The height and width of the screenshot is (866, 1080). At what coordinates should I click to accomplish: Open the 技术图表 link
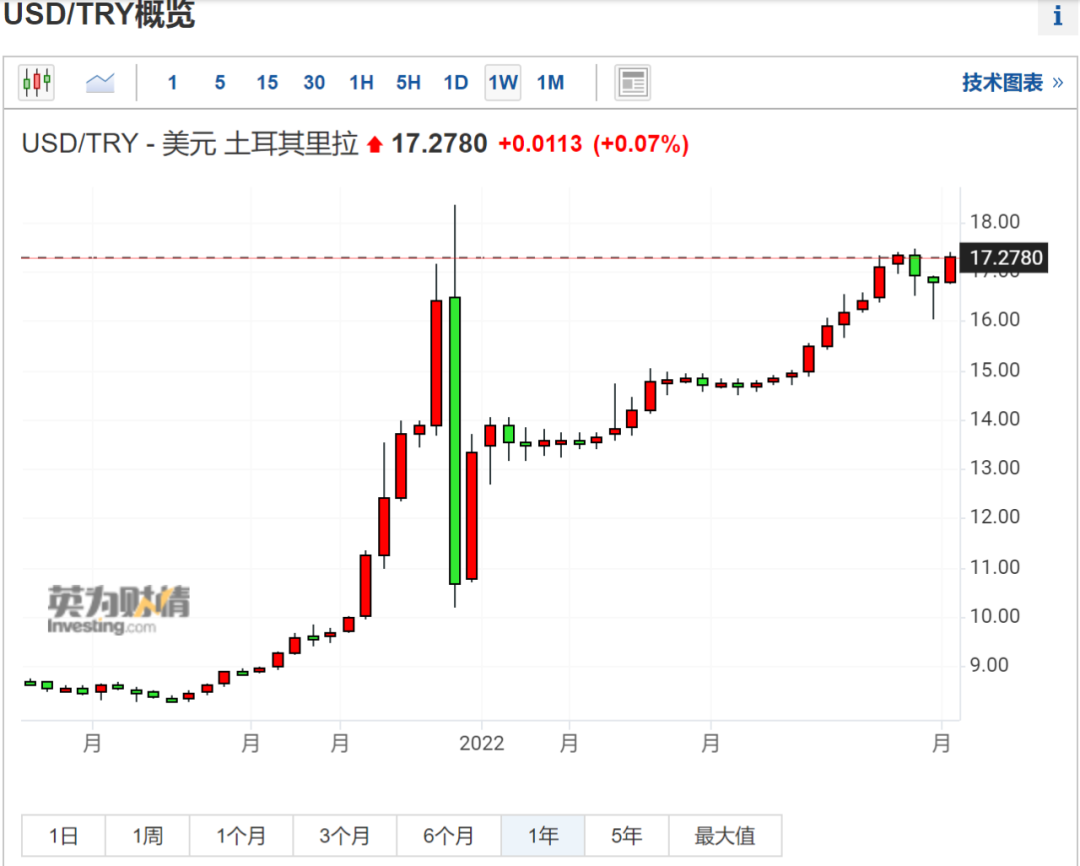[1012, 83]
